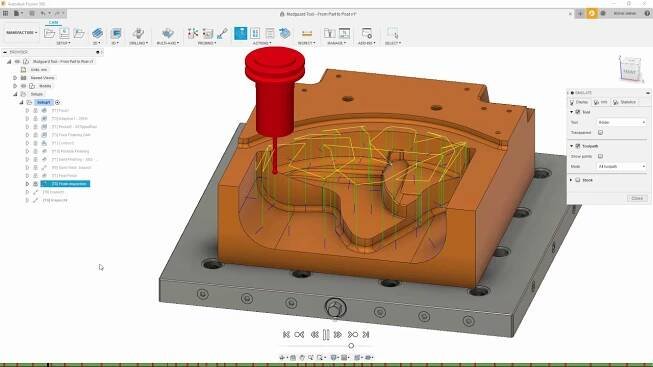
Task: Click the ViewCube in the viewport corner
Action: point(630,69)
